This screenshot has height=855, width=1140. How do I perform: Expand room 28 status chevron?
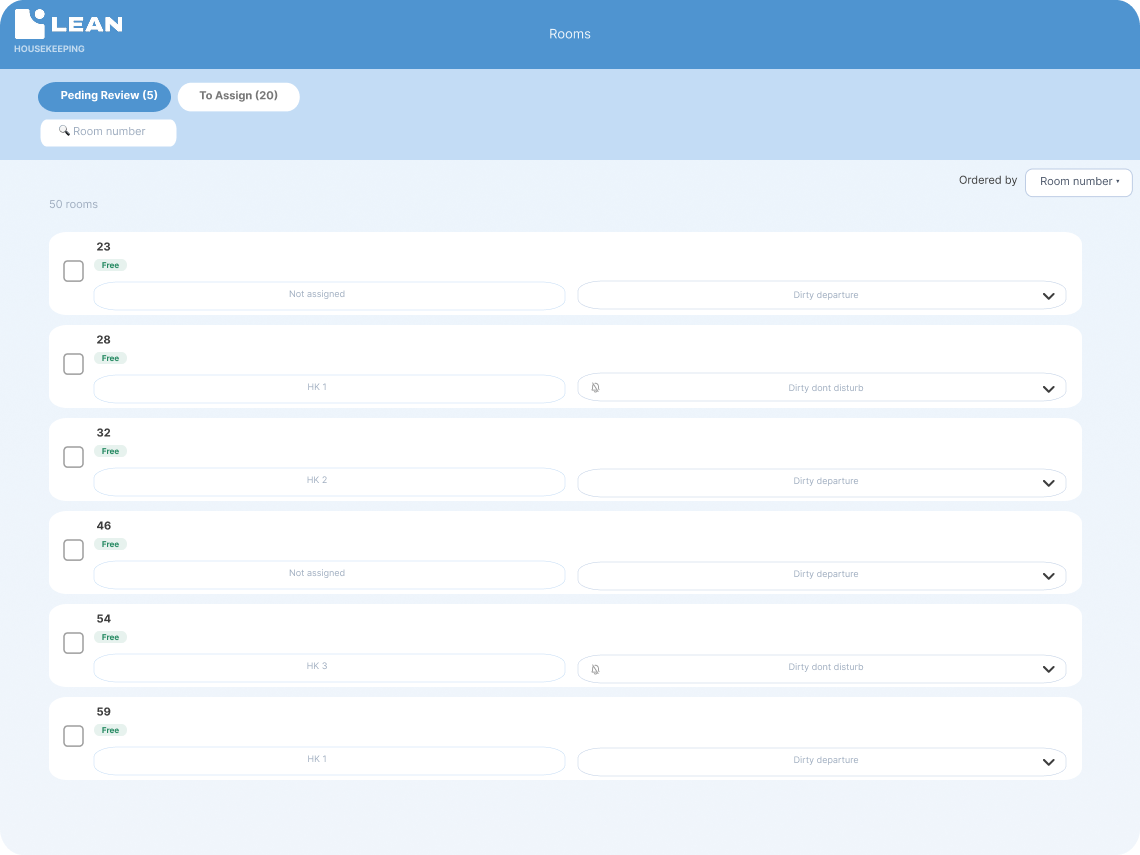[1048, 389]
